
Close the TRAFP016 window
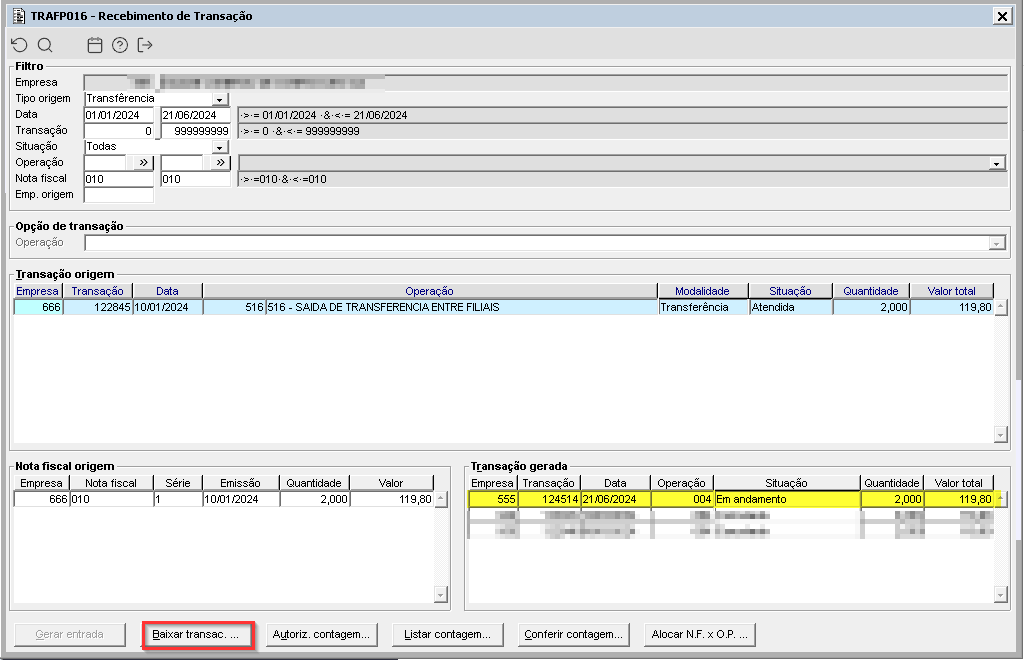(x=1002, y=16)
